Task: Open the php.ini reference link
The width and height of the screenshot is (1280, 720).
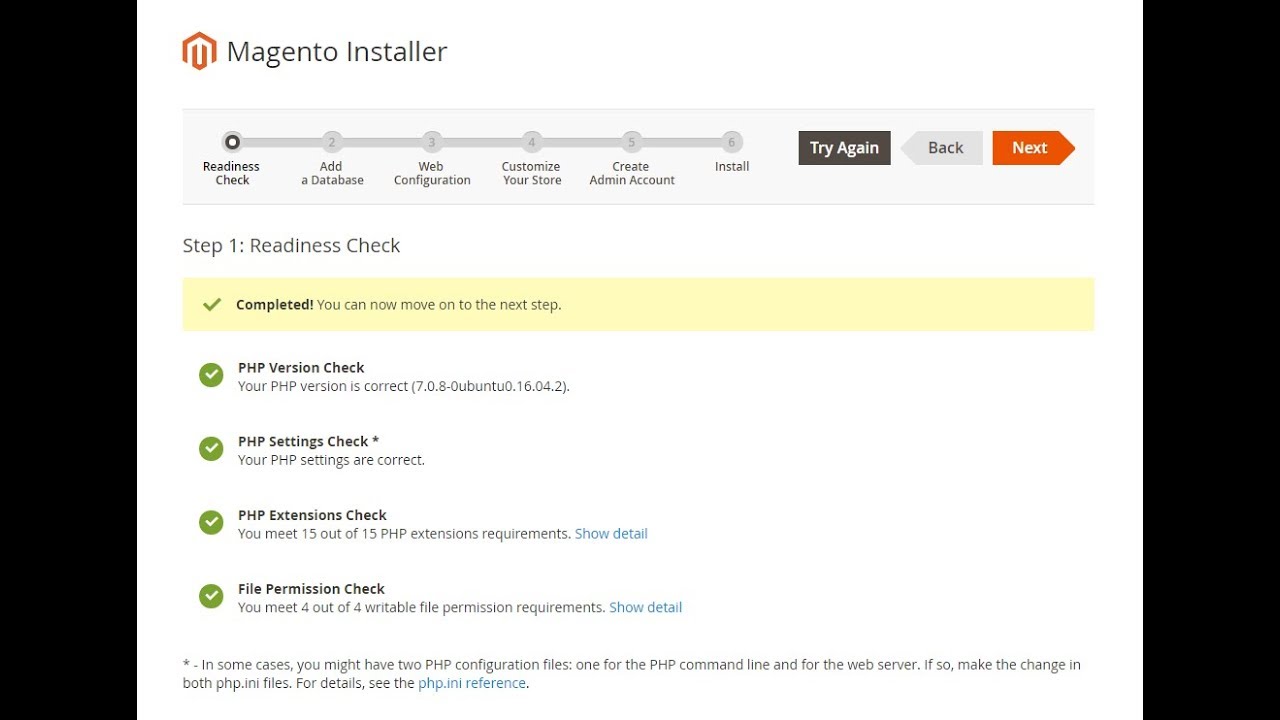Action: (x=472, y=683)
